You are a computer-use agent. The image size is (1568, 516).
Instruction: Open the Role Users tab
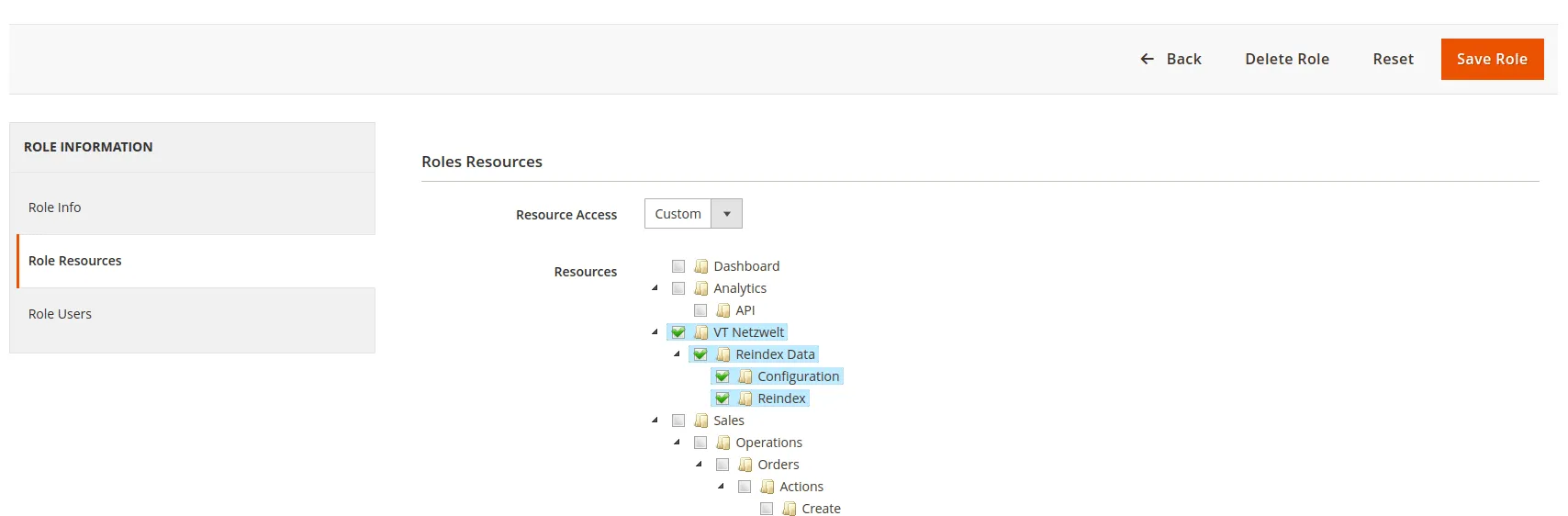point(60,314)
